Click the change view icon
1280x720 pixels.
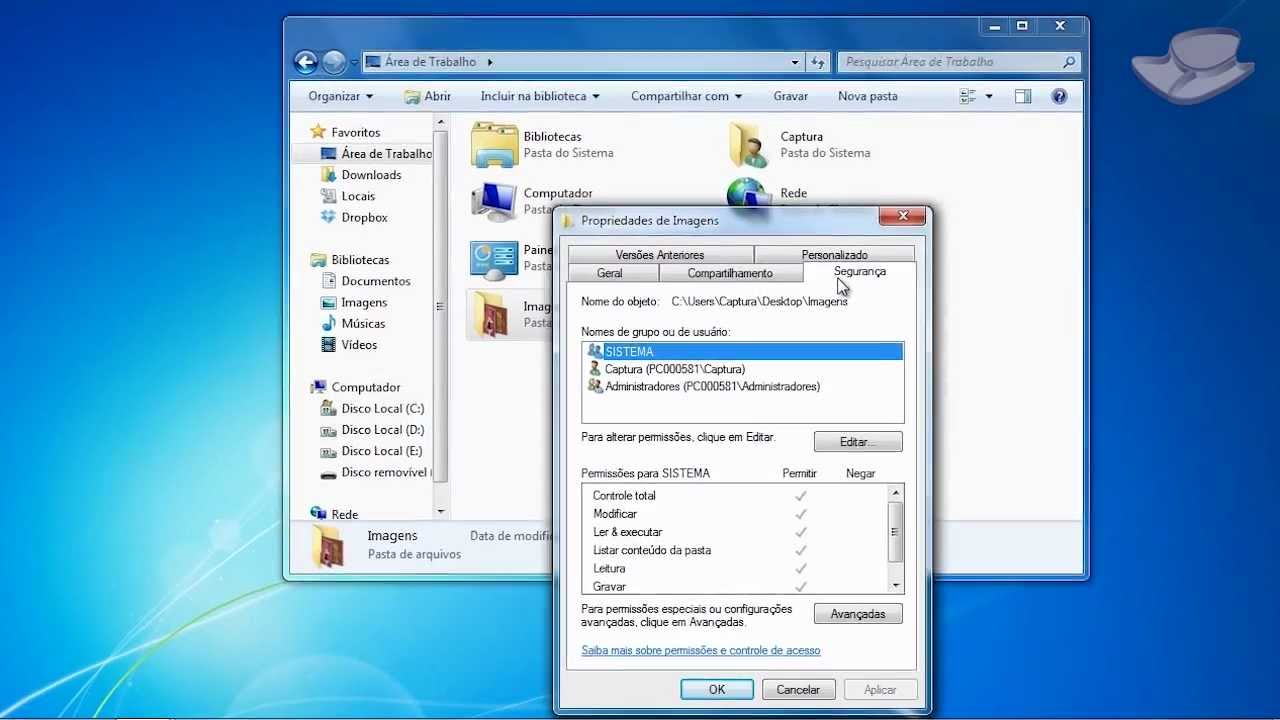click(x=967, y=96)
